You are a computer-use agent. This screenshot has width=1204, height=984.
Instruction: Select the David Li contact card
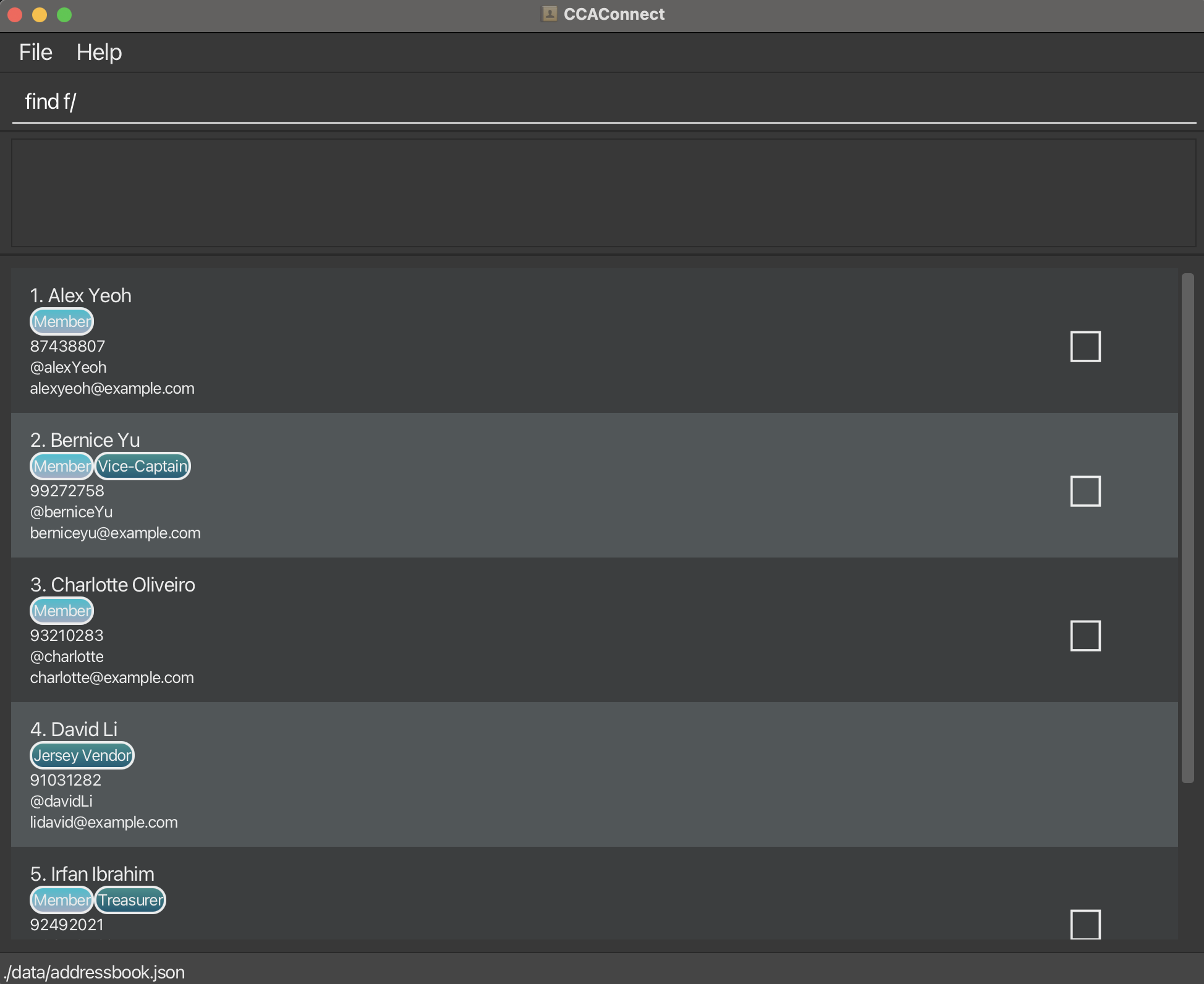pos(593,774)
